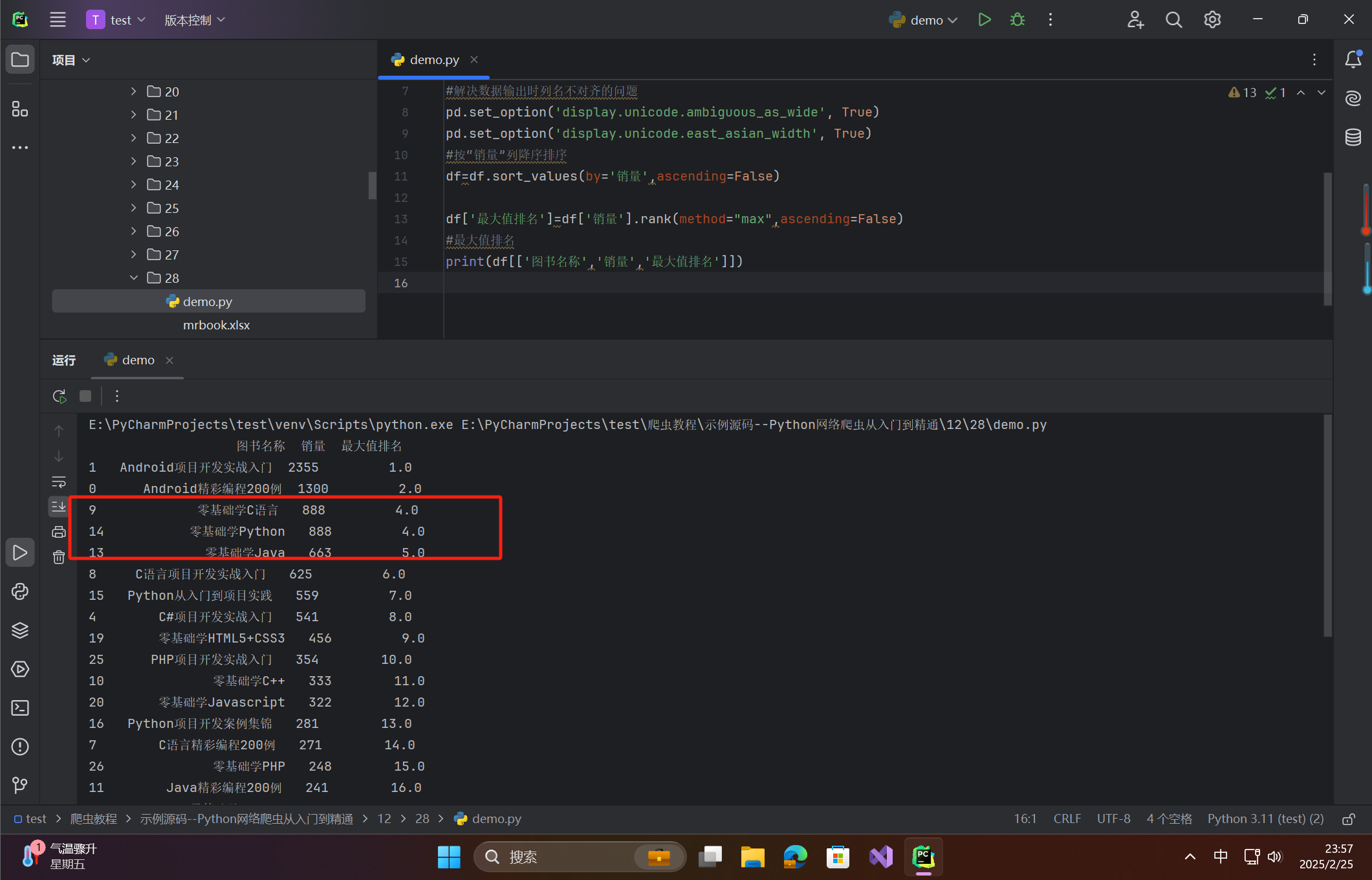This screenshot has width=1372, height=880.
Task: Open more run actions menu
Action: (1051, 19)
